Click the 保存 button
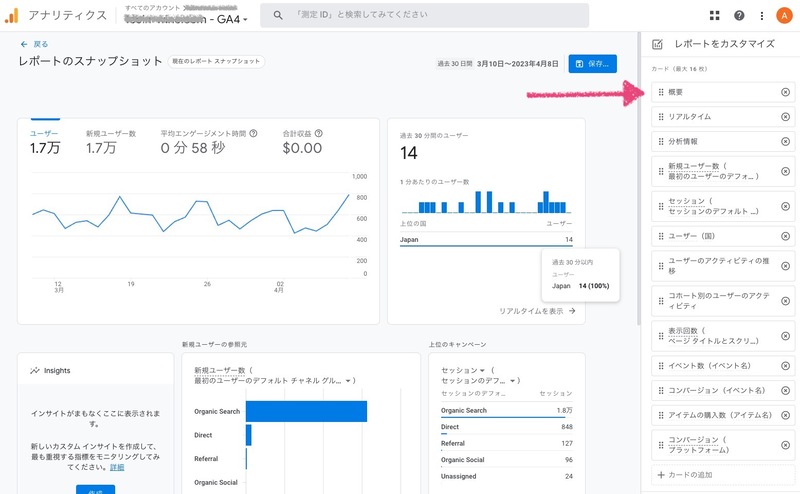The image size is (800, 494). pyautogui.click(x=592, y=64)
